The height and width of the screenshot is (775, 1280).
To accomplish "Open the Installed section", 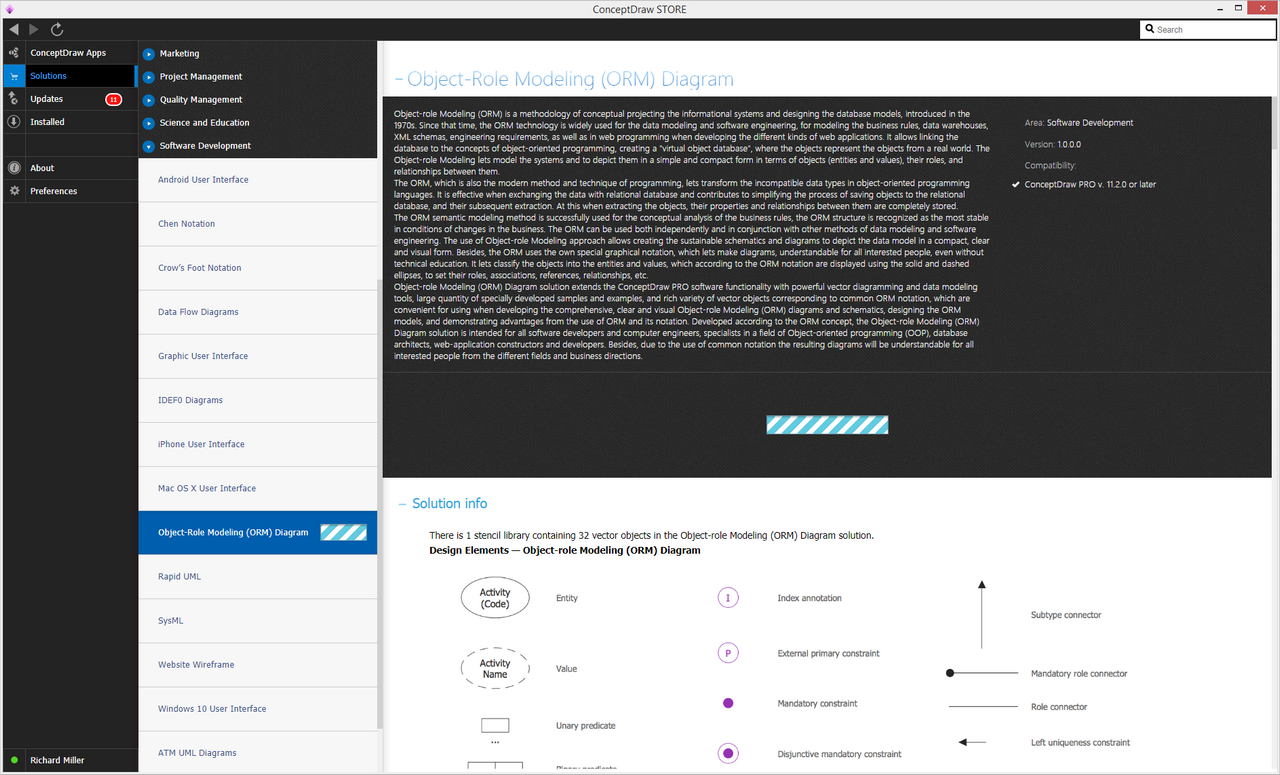I will coord(47,122).
